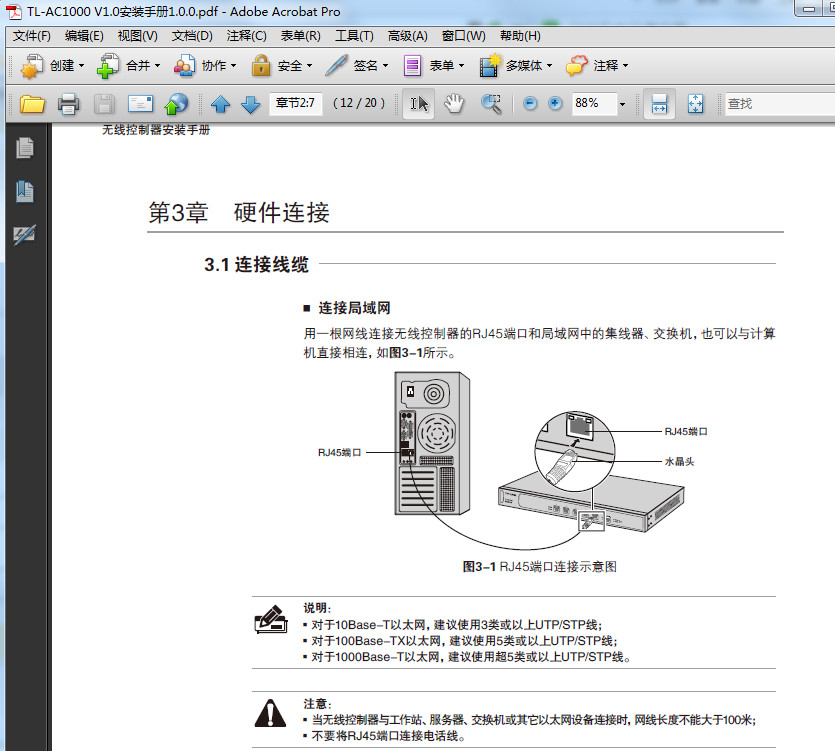The width and height of the screenshot is (835, 751).
Task: Click the Save document icon
Action: (x=103, y=103)
